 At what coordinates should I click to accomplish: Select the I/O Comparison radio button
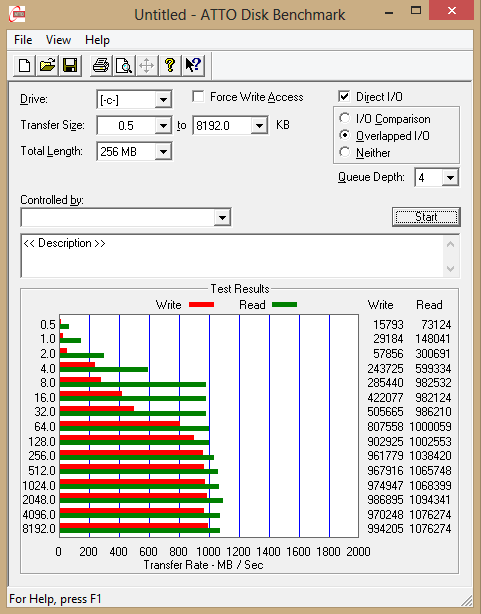345,118
